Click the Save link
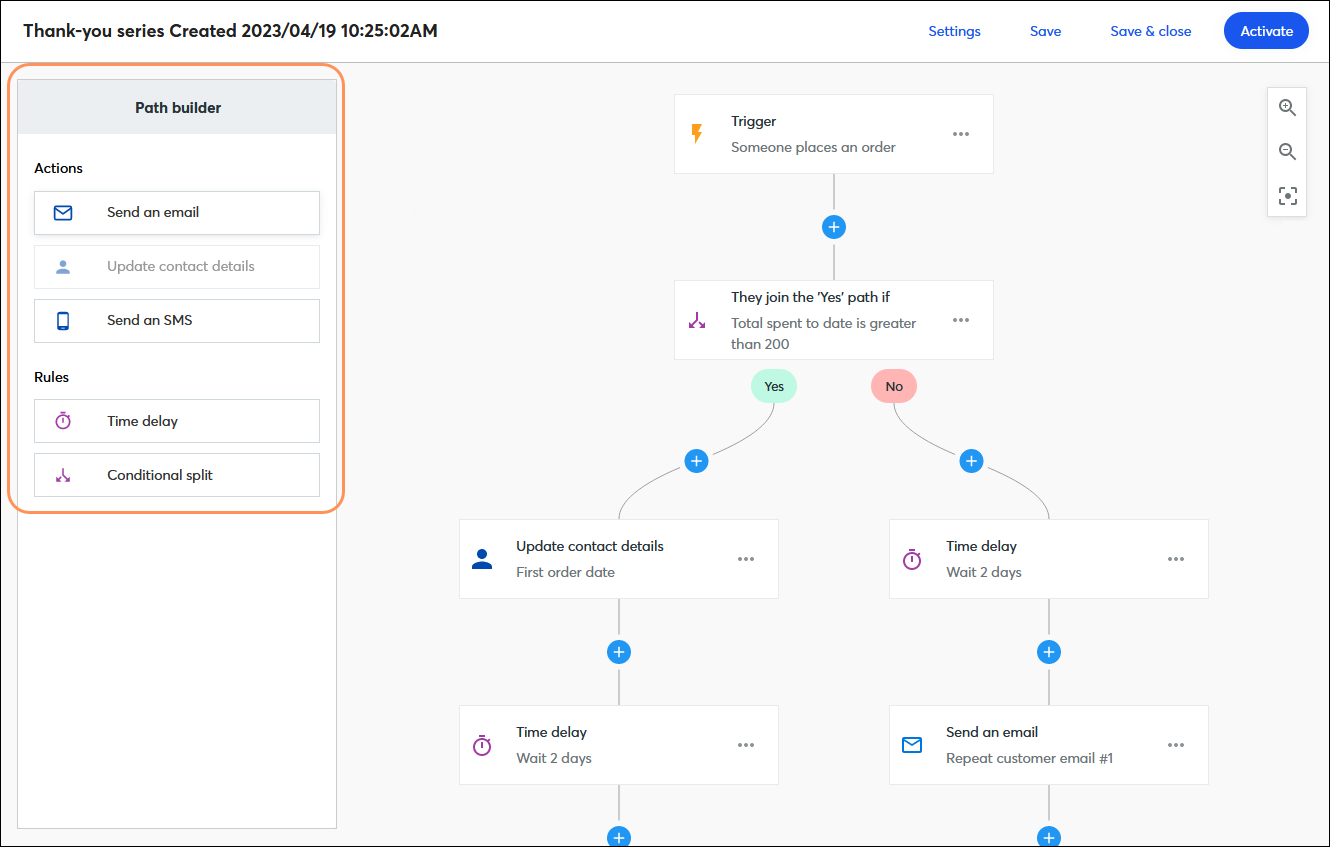 point(1045,31)
